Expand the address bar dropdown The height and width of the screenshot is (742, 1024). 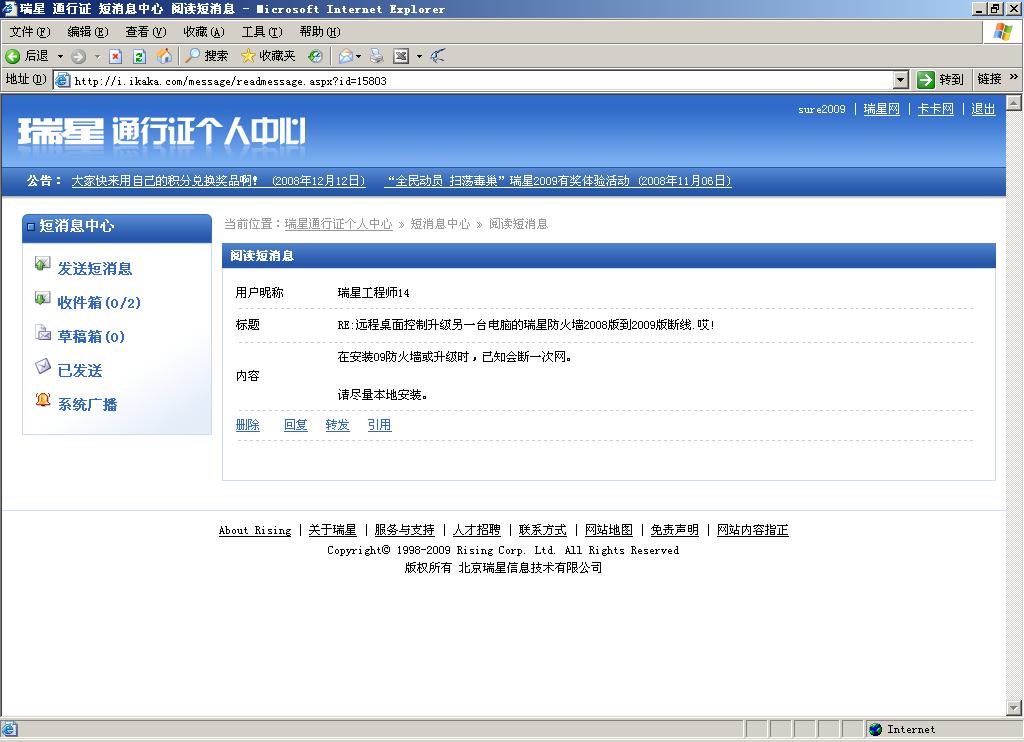click(901, 80)
